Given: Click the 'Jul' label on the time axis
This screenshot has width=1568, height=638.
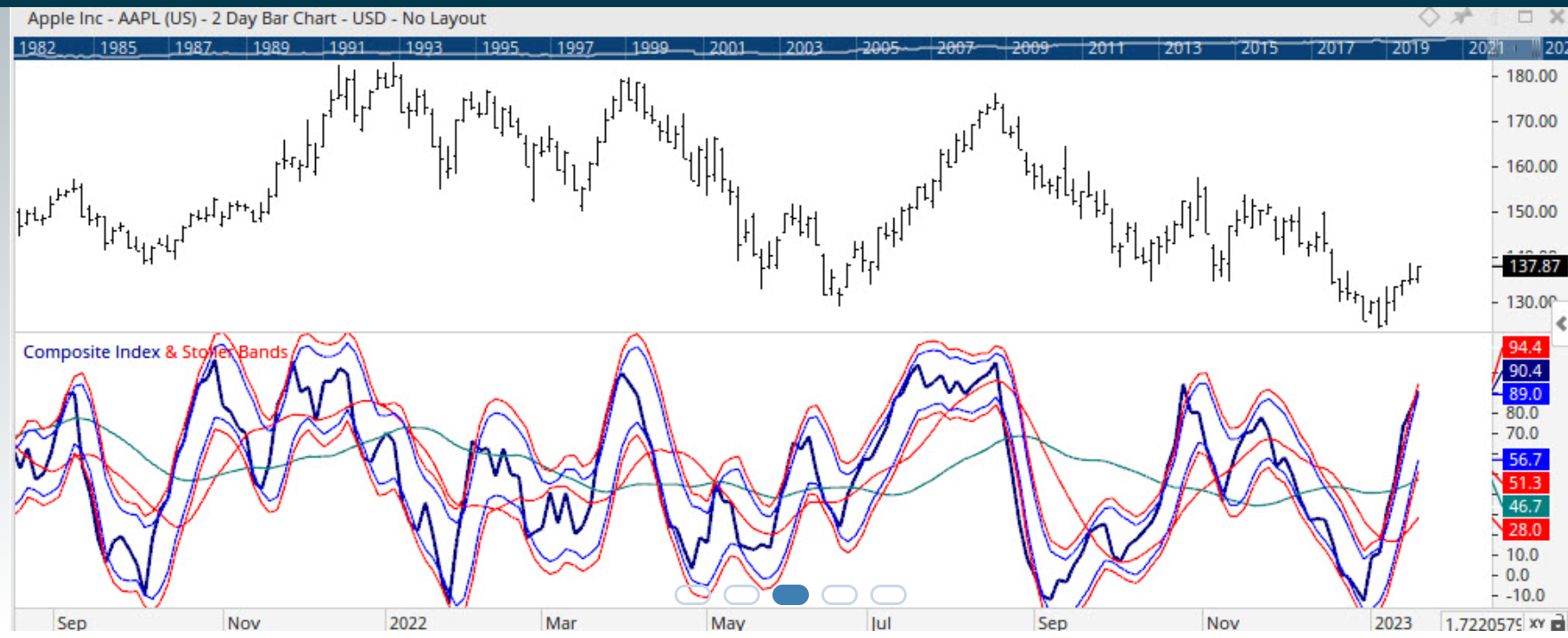Looking at the screenshot, I should [881, 623].
